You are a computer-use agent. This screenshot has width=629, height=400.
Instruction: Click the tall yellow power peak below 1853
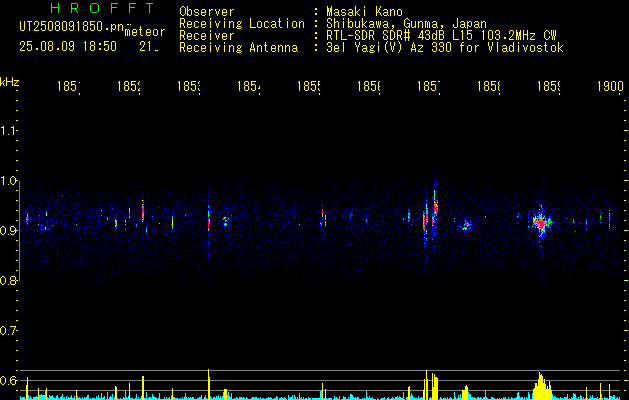coord(209,384)
